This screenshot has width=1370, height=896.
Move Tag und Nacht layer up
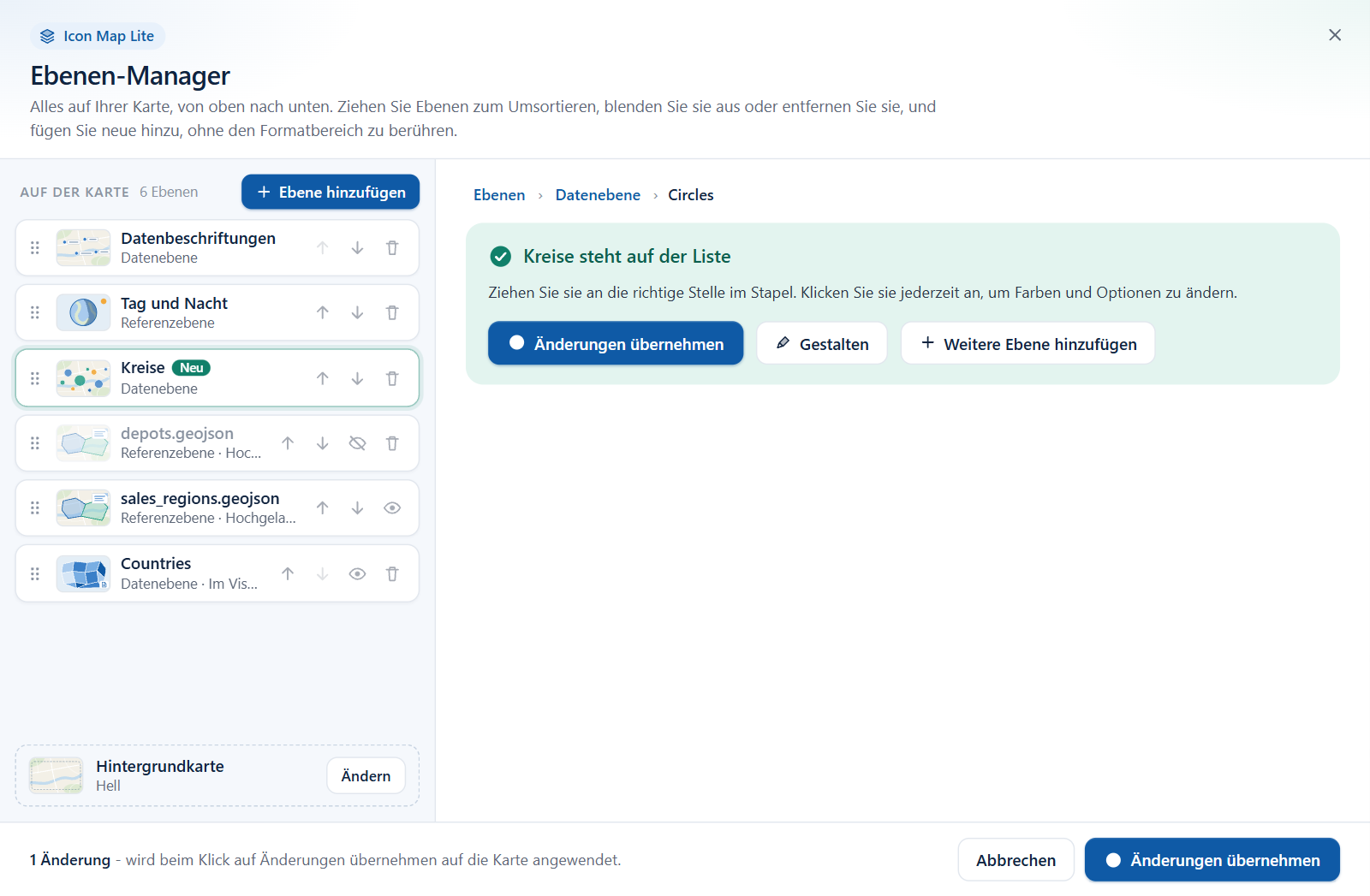coord(323,312)
